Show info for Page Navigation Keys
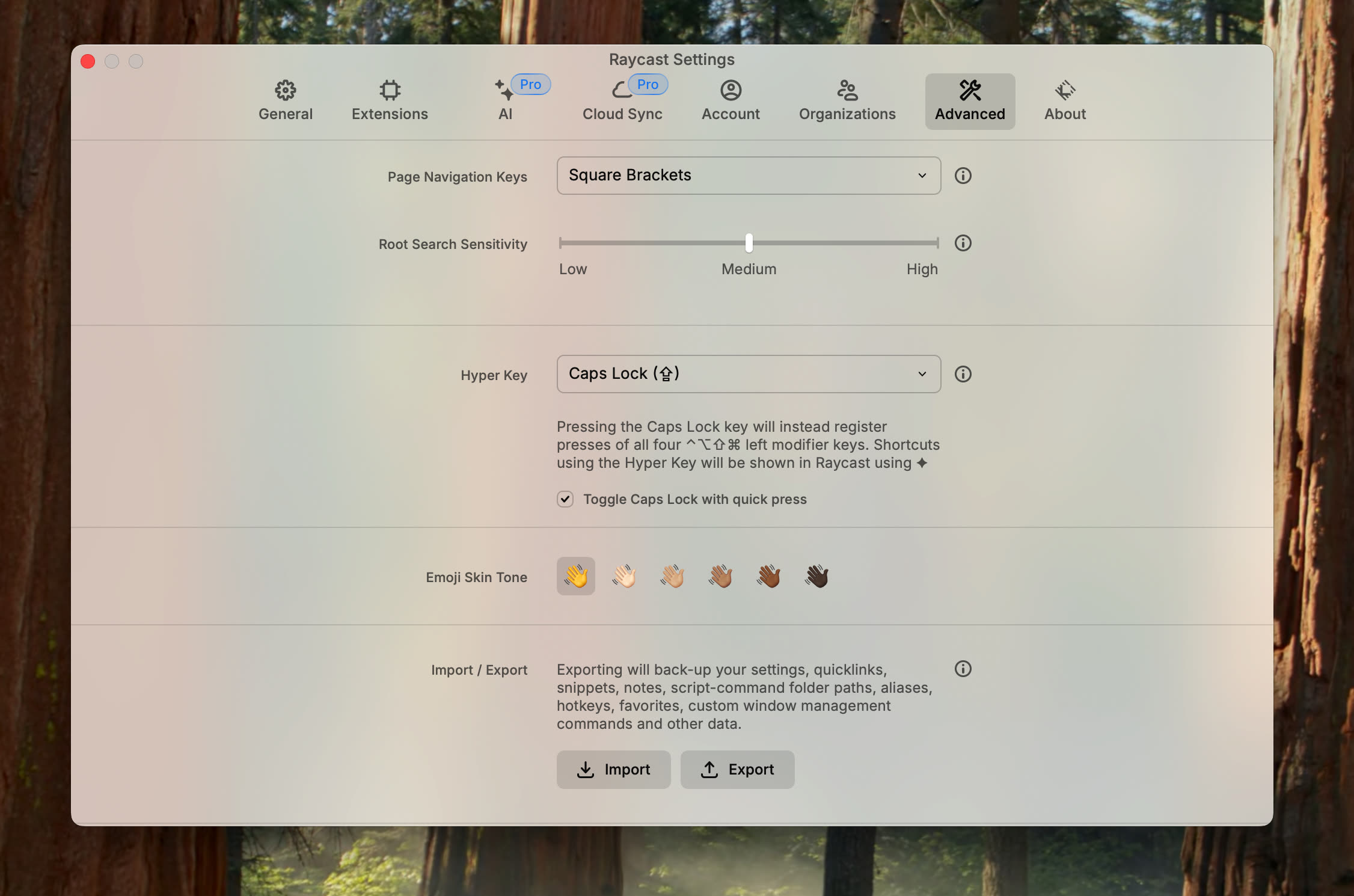Screen dimensions: 1354x896 963,176
